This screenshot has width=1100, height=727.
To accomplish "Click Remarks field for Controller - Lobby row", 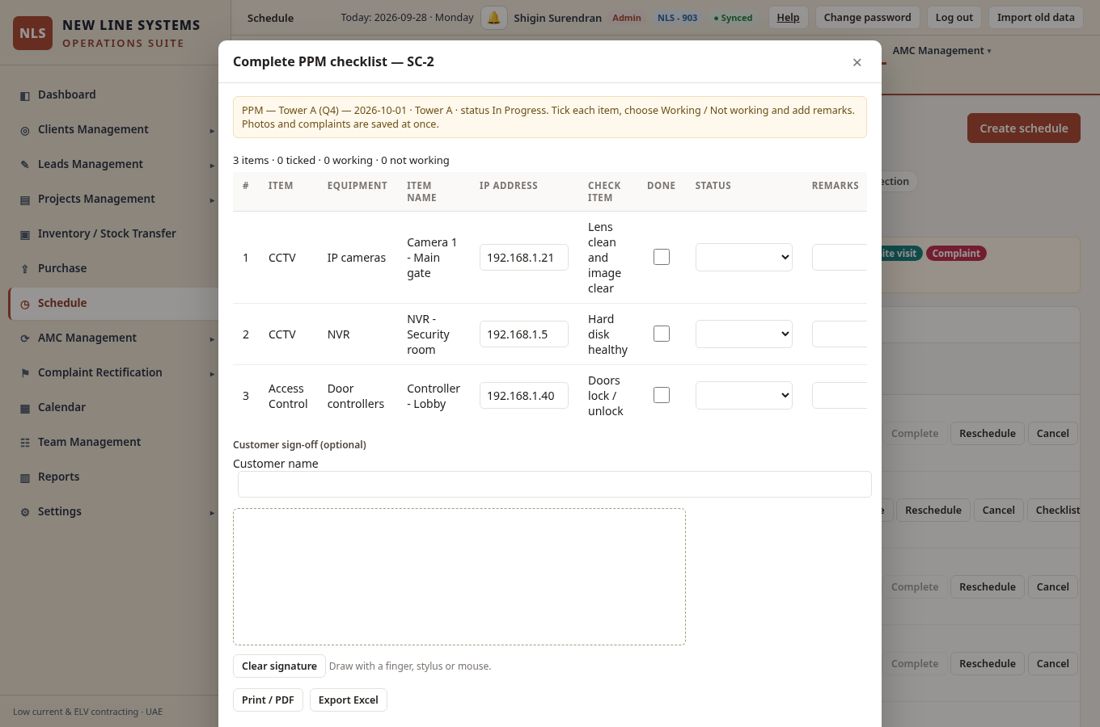I will (x=839, y=396).
